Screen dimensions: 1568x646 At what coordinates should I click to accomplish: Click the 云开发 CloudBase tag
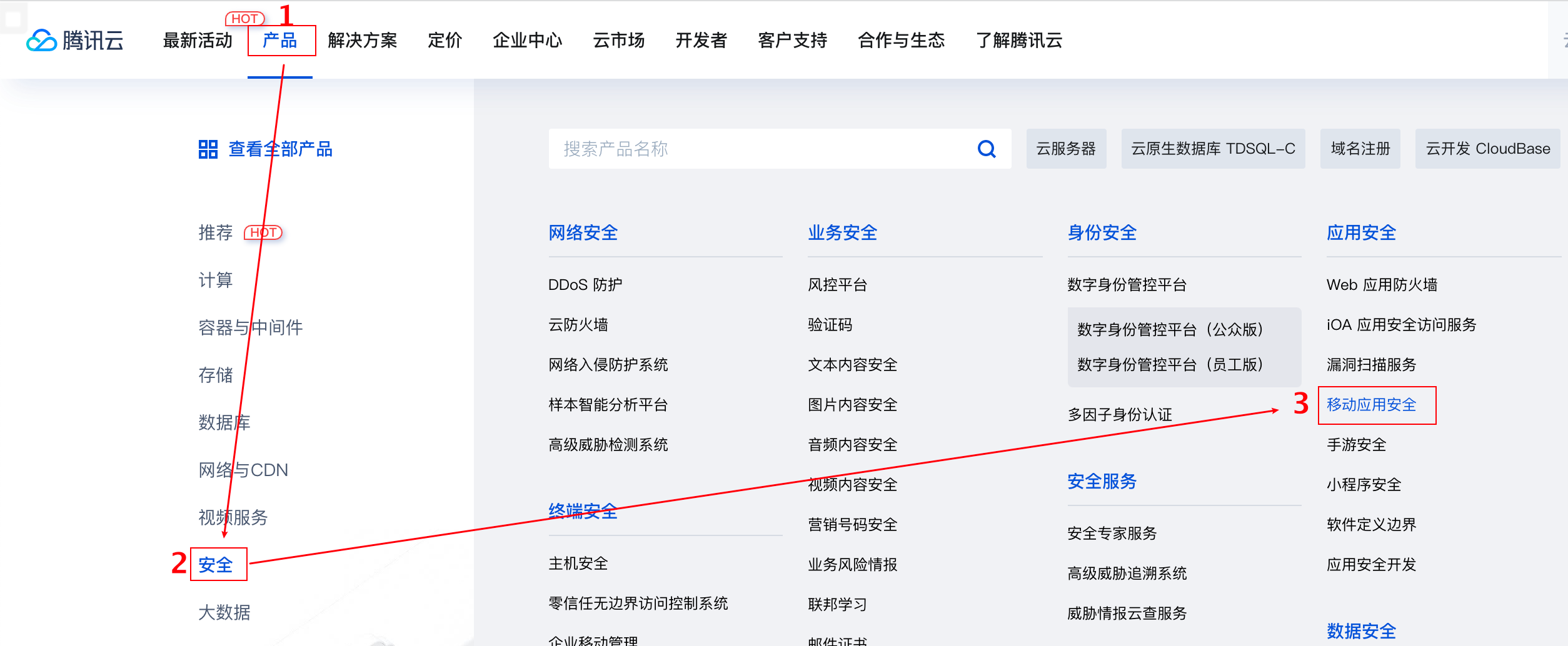pyautogui.click(x=1488, y=149)
